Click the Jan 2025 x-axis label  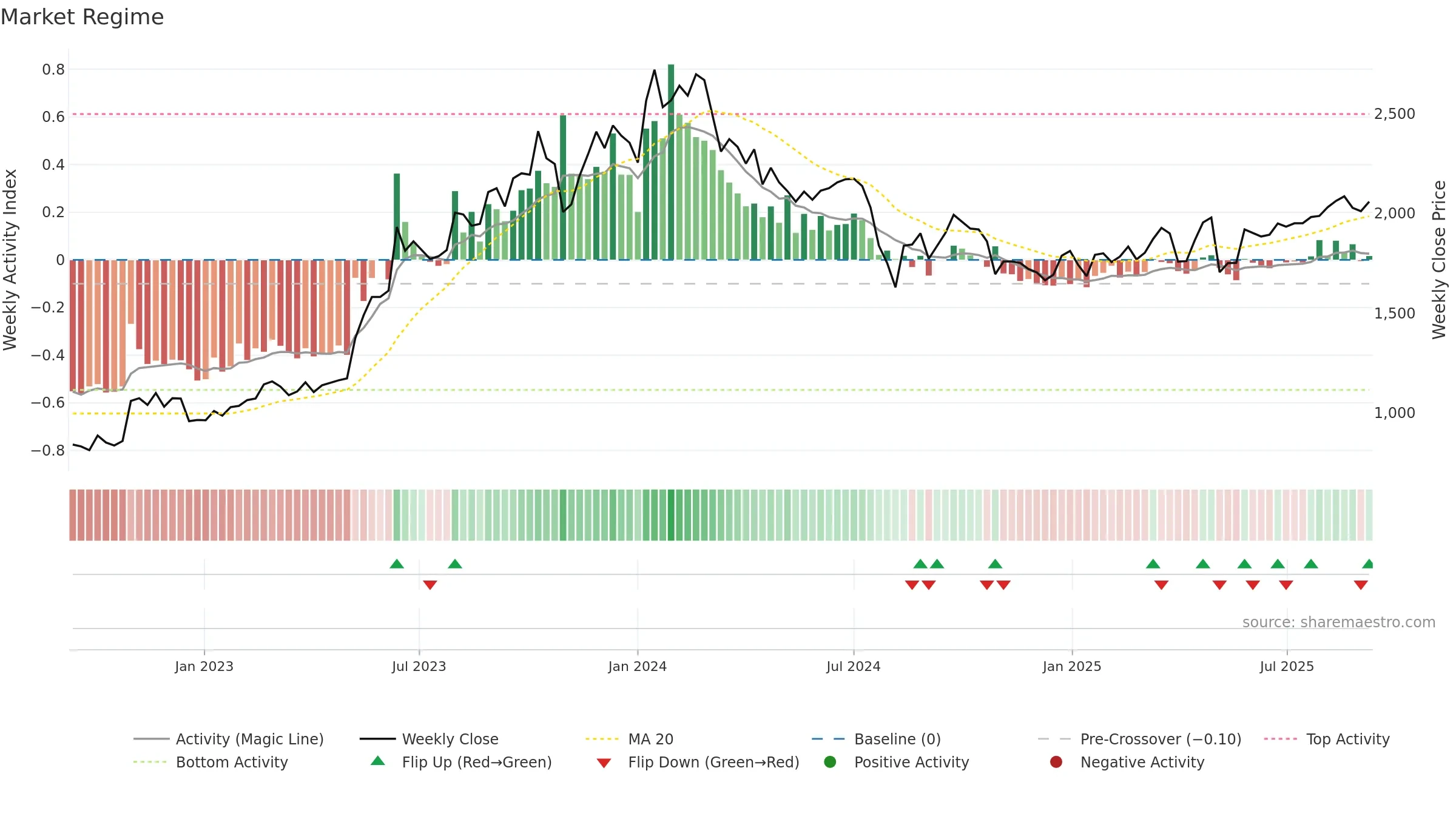pos(1071,666)
